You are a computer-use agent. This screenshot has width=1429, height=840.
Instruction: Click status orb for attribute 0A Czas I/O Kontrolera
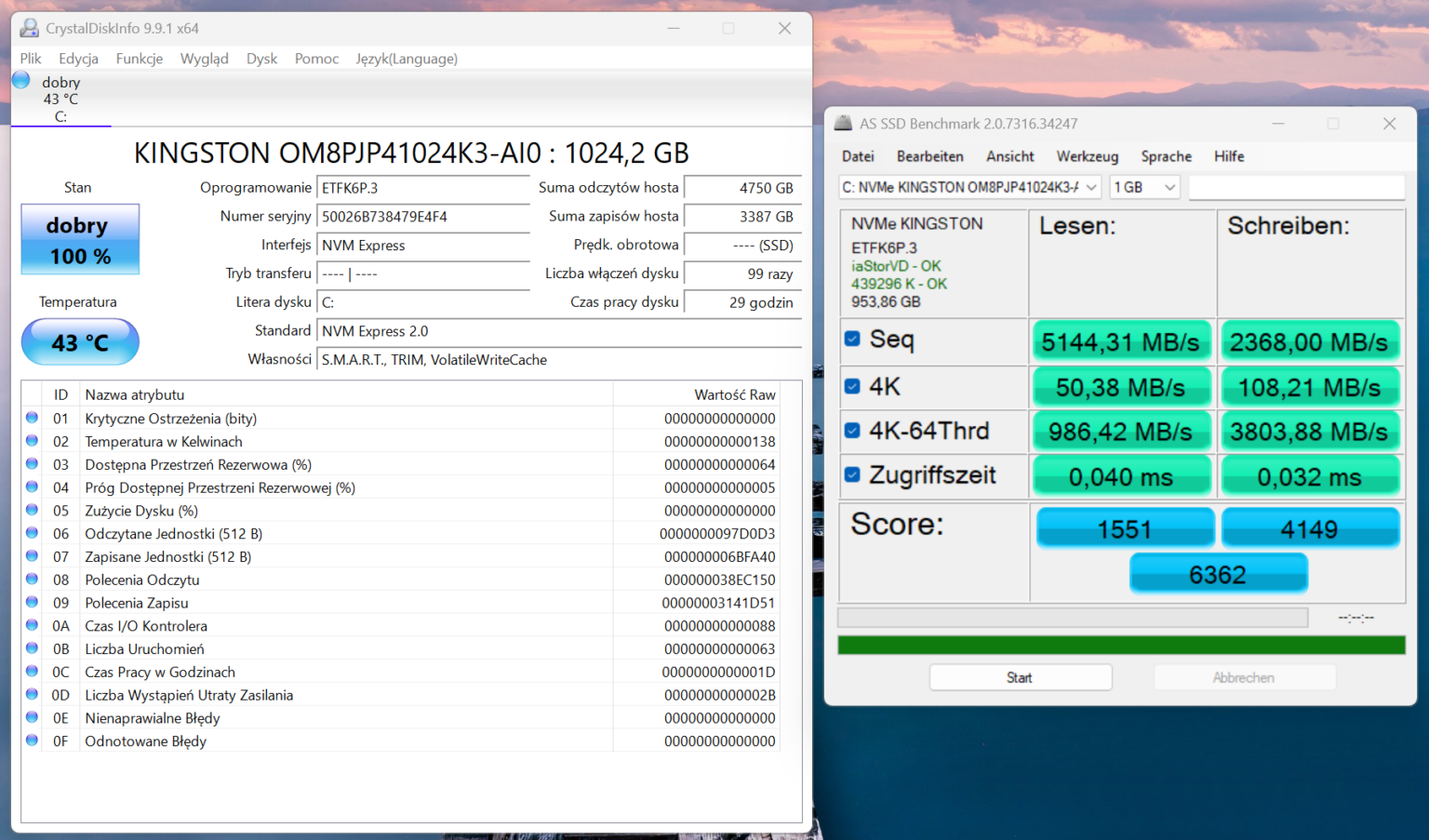[x=32, y=625]
